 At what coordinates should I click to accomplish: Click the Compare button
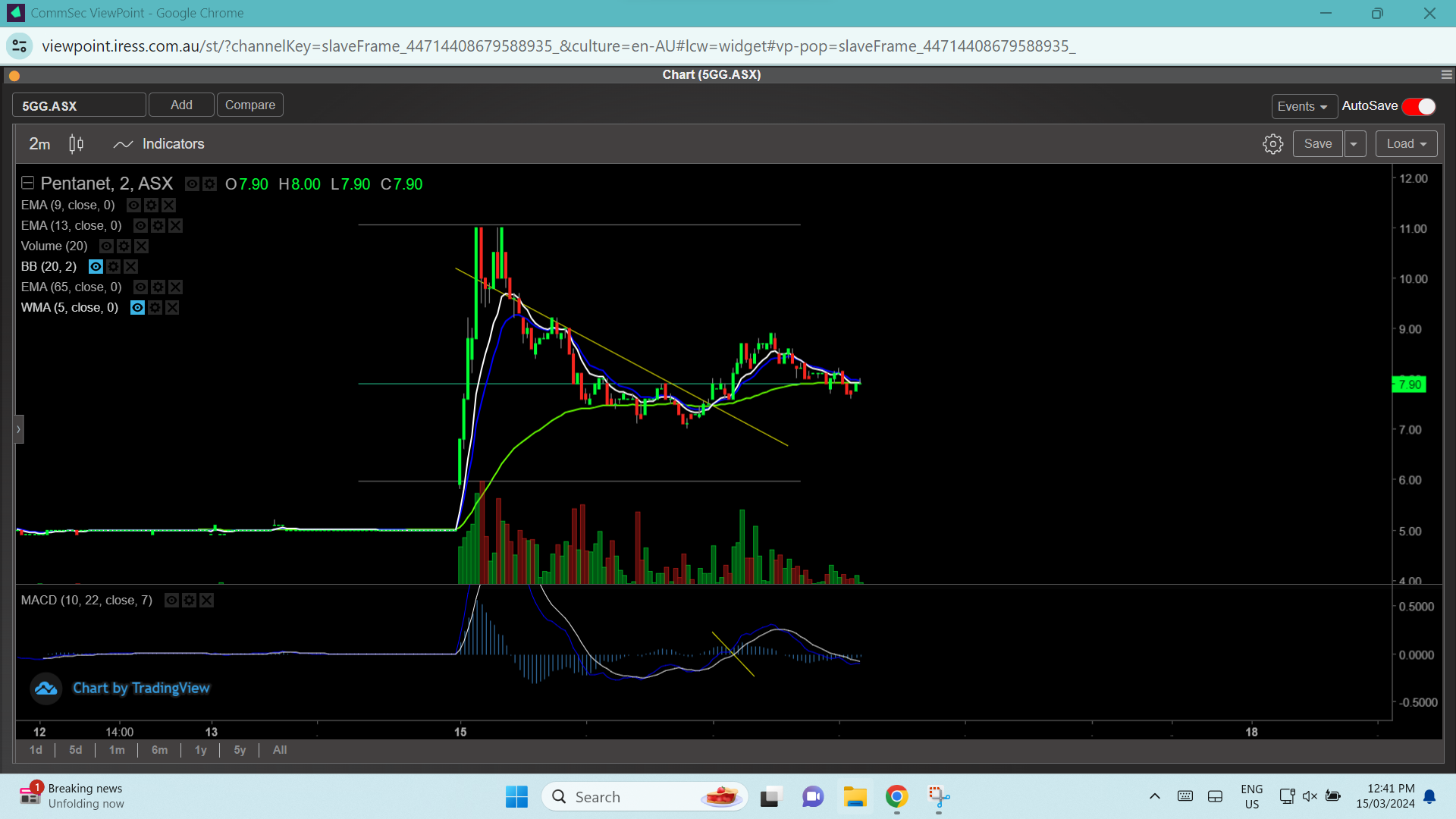point(250,105)
